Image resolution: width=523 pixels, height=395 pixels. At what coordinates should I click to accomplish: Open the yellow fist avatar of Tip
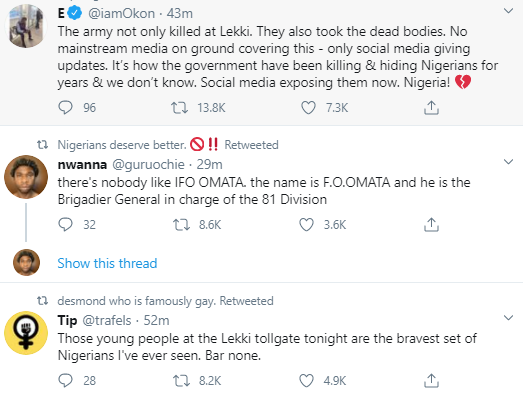[26, 333]
